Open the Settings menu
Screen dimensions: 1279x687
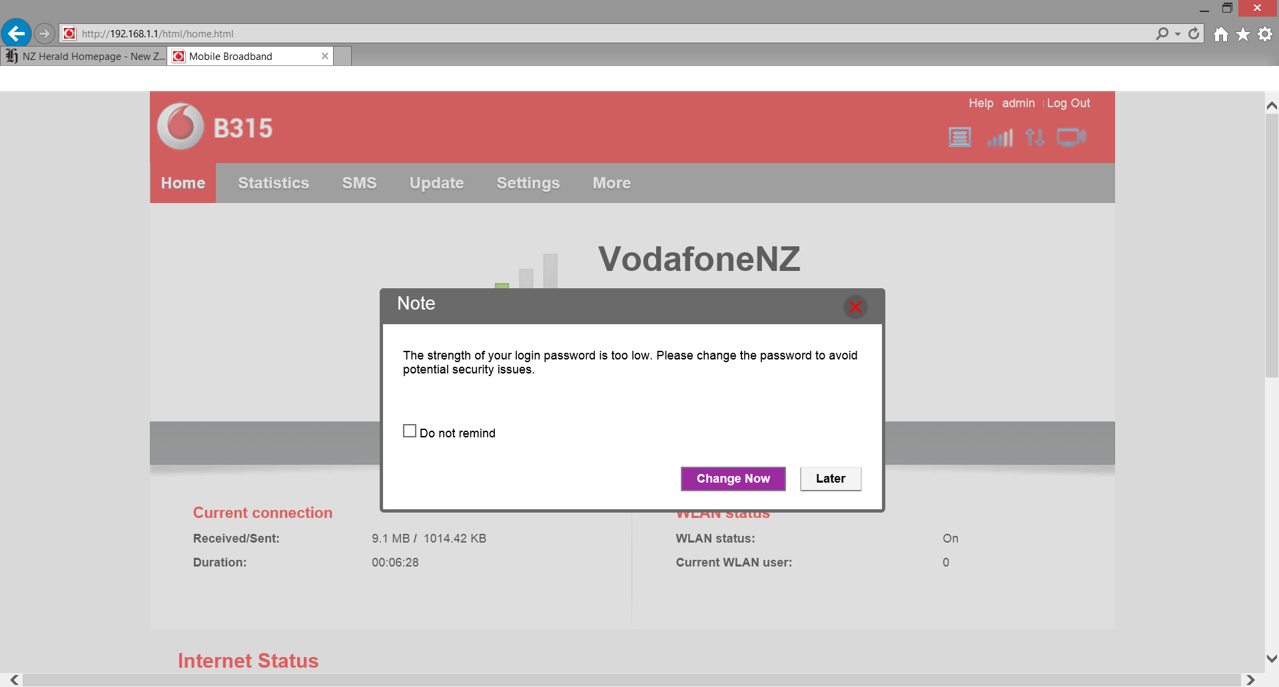[x=528, y=183]
